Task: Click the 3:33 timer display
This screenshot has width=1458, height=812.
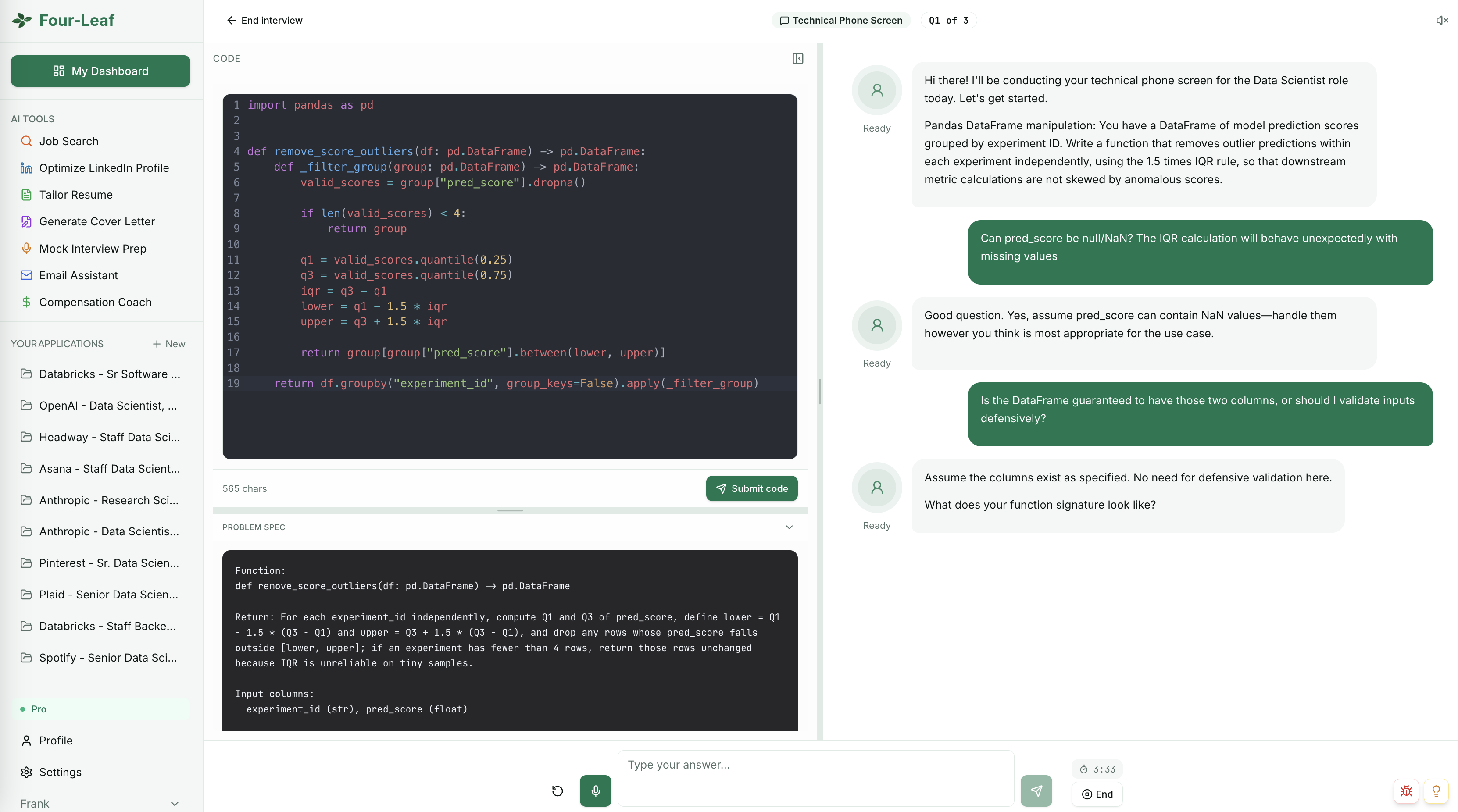Action: click(x=1097, y=769)
